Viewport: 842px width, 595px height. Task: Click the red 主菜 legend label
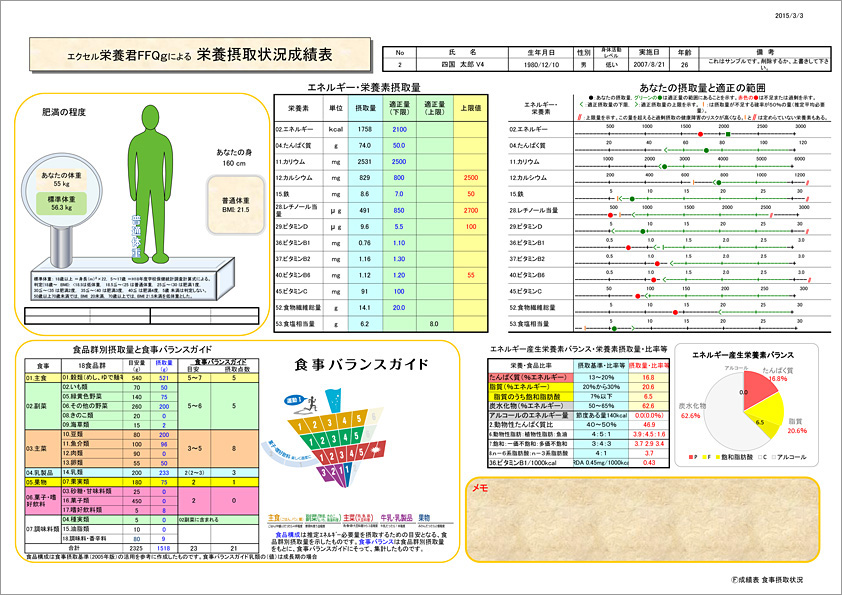[358, 518]
